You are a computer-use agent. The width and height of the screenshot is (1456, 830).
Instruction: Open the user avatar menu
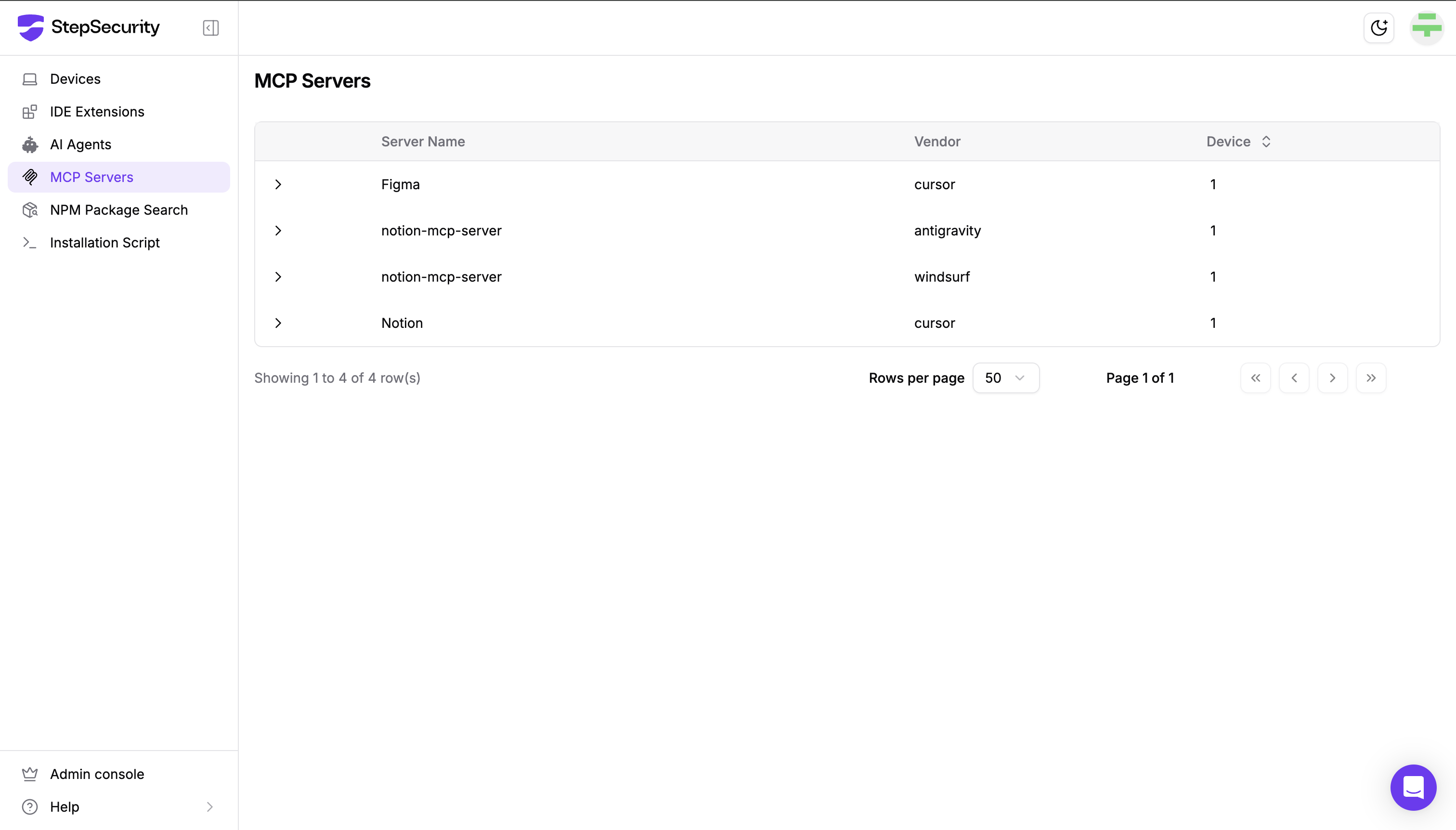pos(1426,28)
